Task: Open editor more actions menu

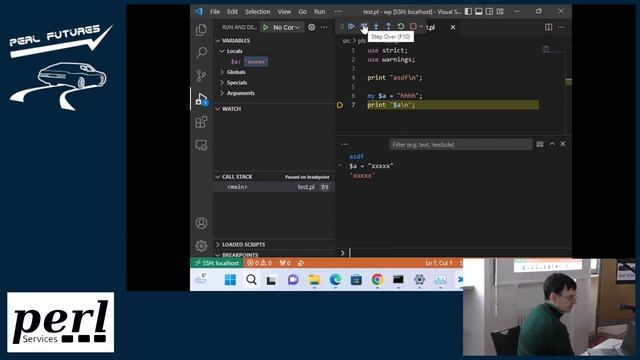Action: pos(561,27)
